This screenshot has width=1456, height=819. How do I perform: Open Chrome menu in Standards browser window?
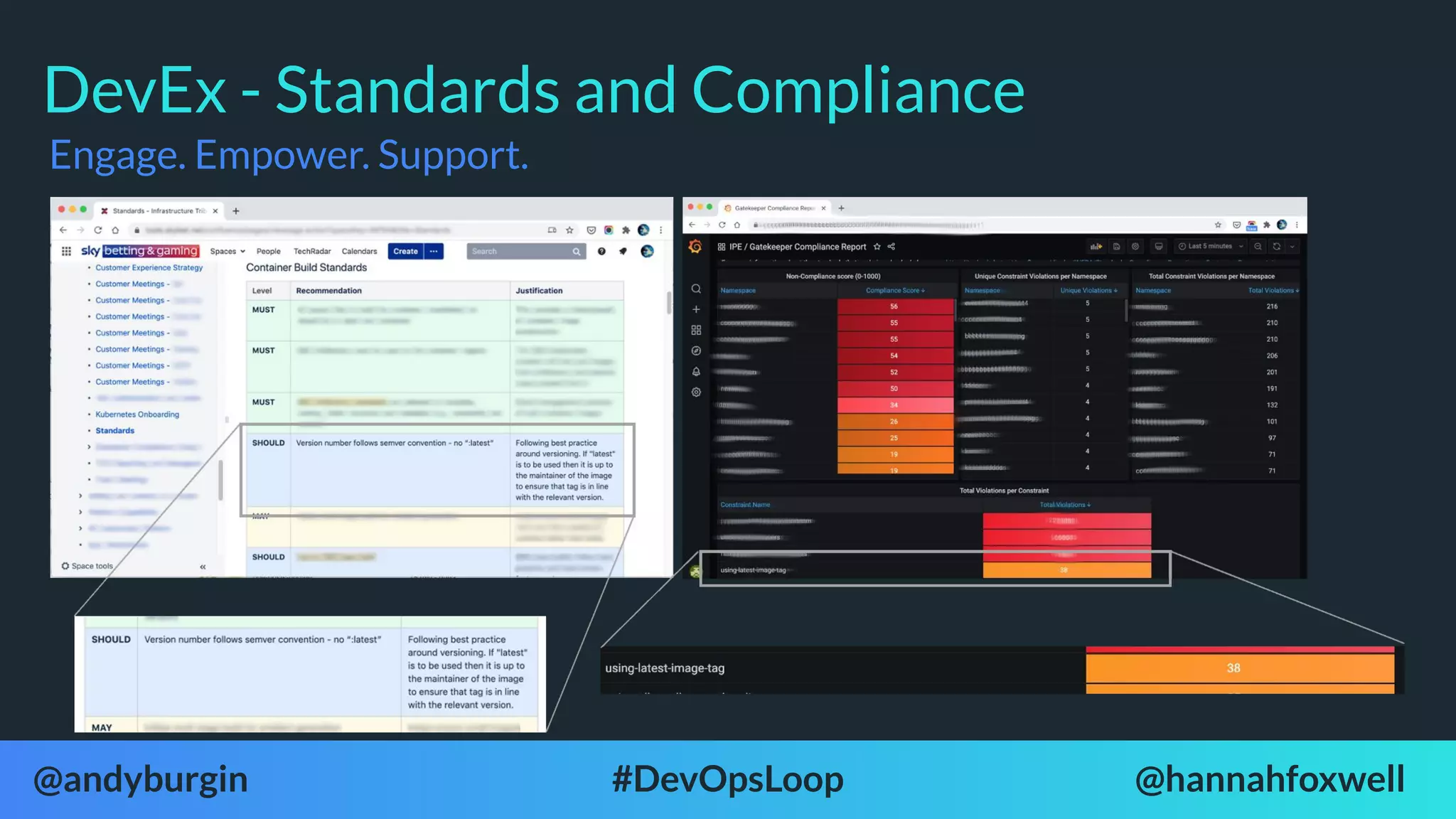click(x=660, y=230)
